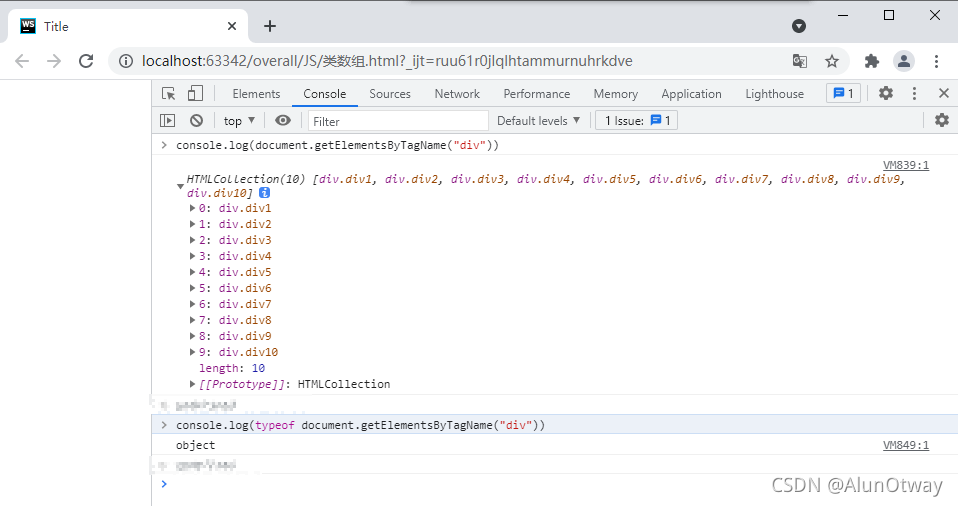Open the tab search dropdown arrow
Image resolution: width=958 pixels, height=506 pixels.
point(799,26)
